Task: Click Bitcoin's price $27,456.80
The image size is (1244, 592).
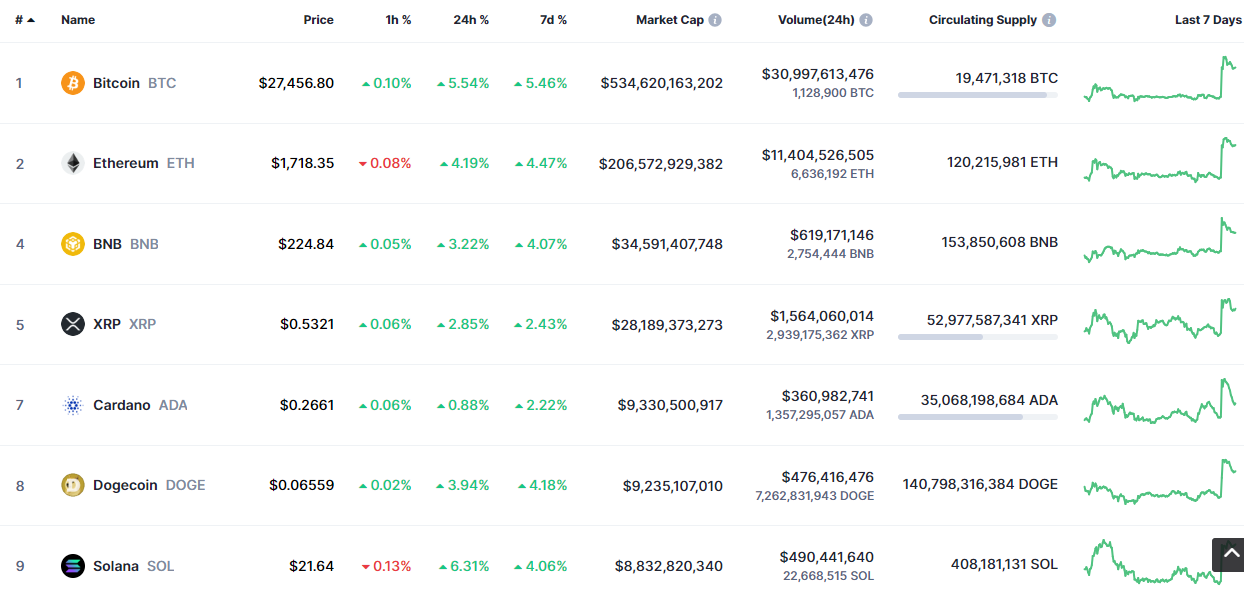Action: [x=296, y=83]
